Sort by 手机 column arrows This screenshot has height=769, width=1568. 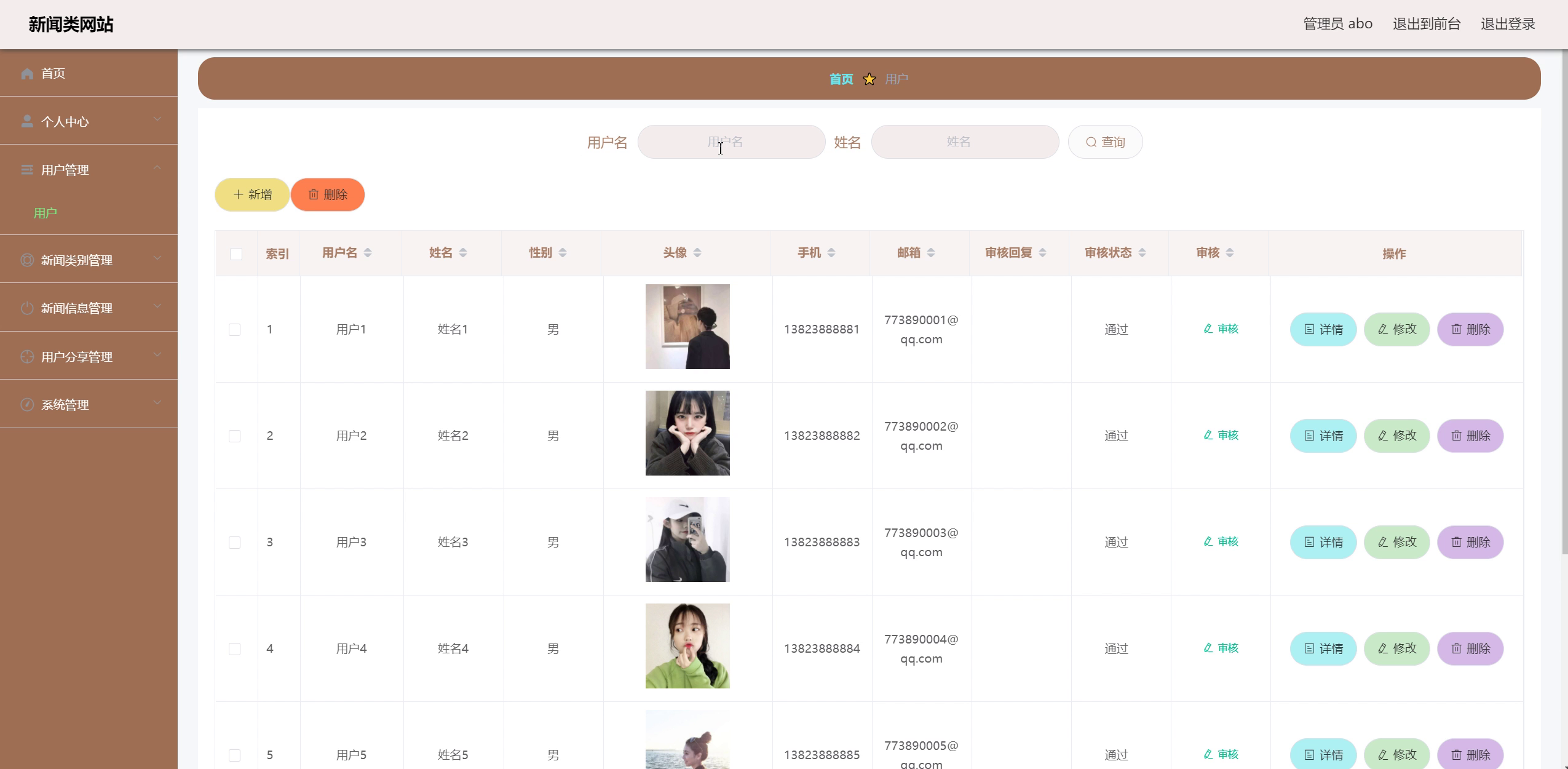[831, 253]
